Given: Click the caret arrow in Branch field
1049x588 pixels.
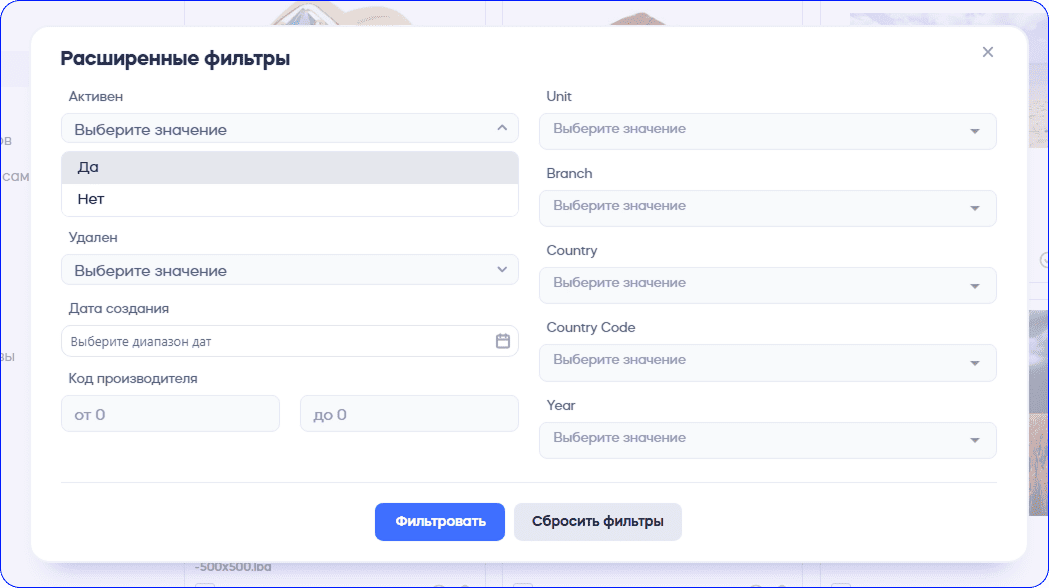Looking at the screenshot, I should (975, 208).
